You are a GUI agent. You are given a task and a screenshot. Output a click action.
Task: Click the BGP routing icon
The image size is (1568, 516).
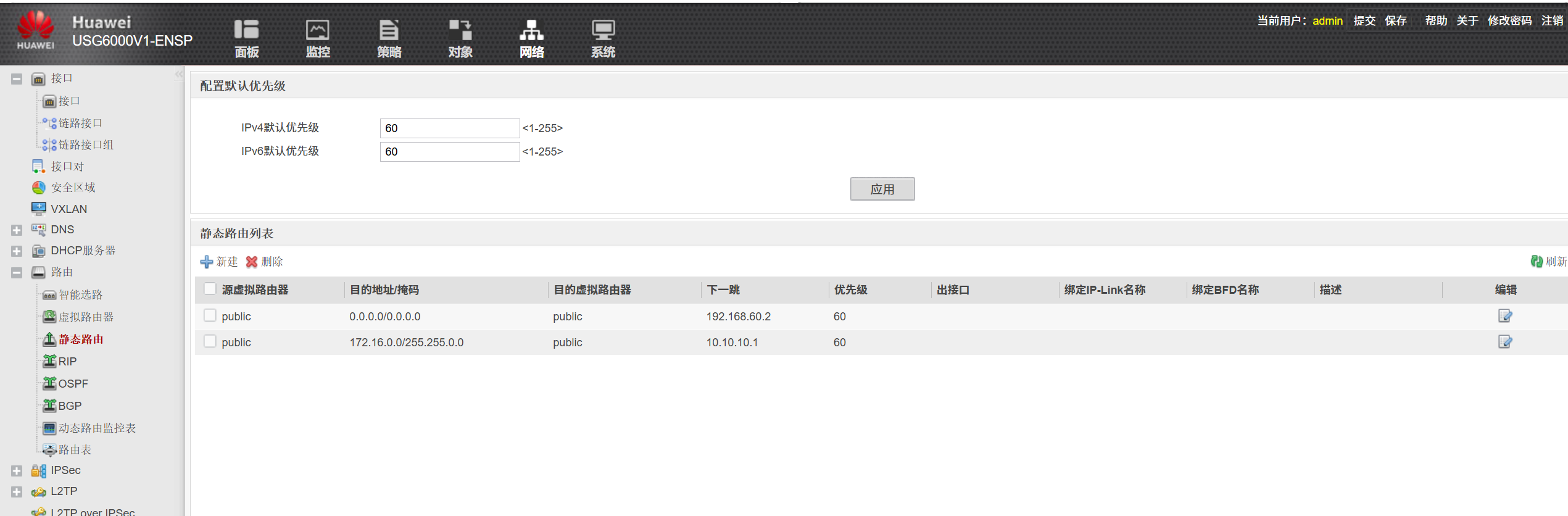49,406
